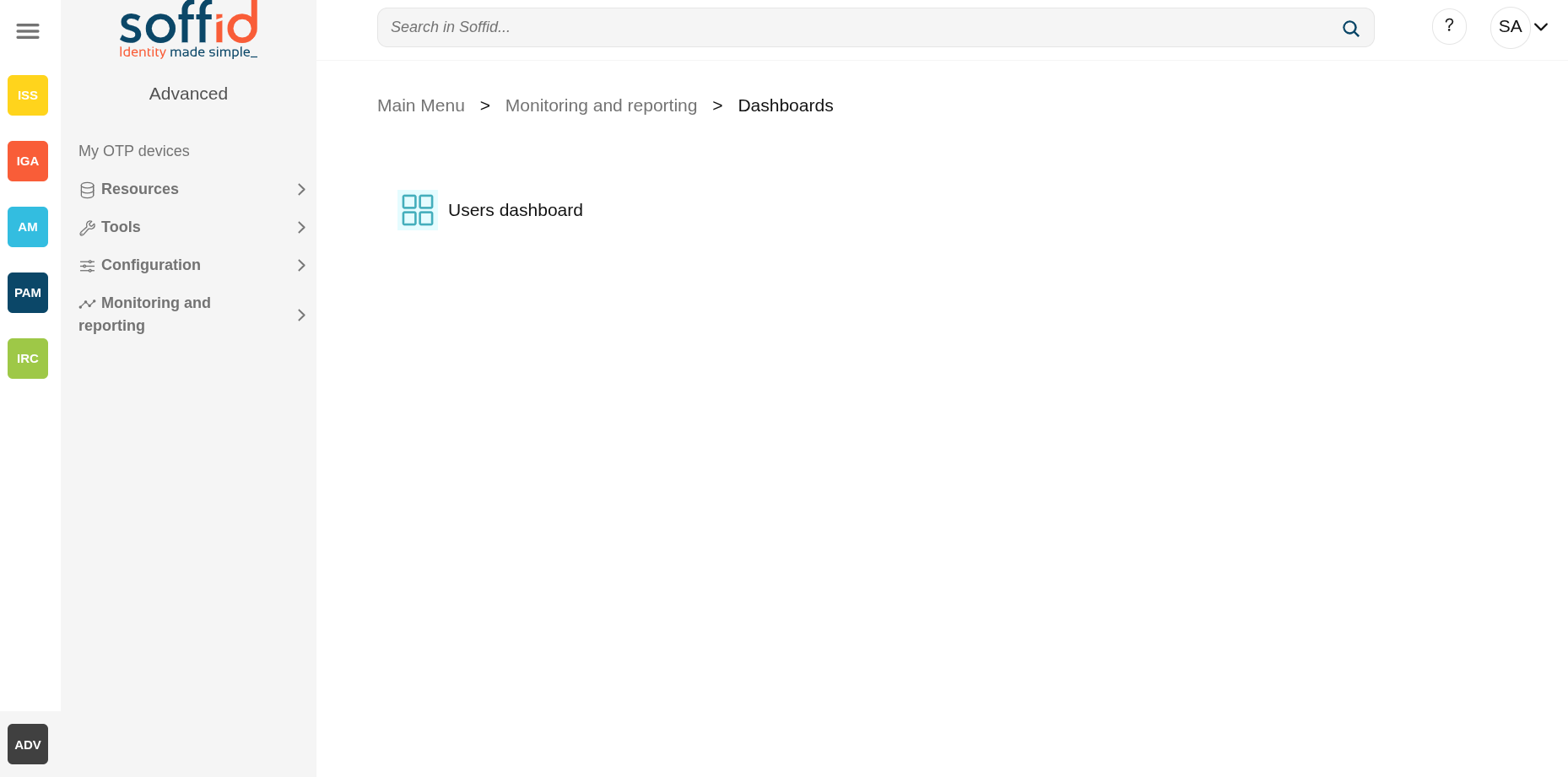1568x777 pixels.
Task: Open Monitoring and reporting sidebar menu
Action: (x=156, y=314)
